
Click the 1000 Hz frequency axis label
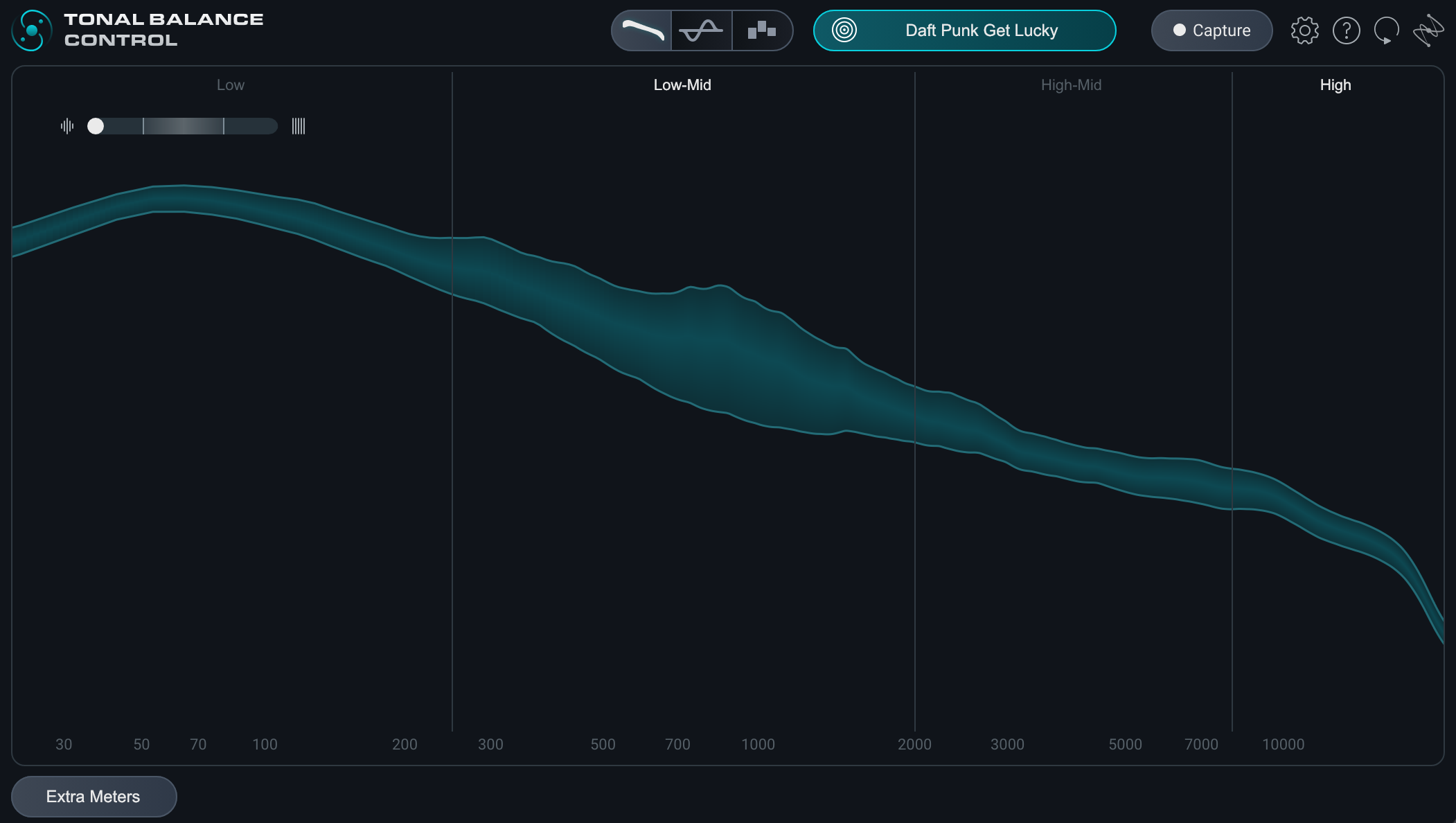pos(758,745)
